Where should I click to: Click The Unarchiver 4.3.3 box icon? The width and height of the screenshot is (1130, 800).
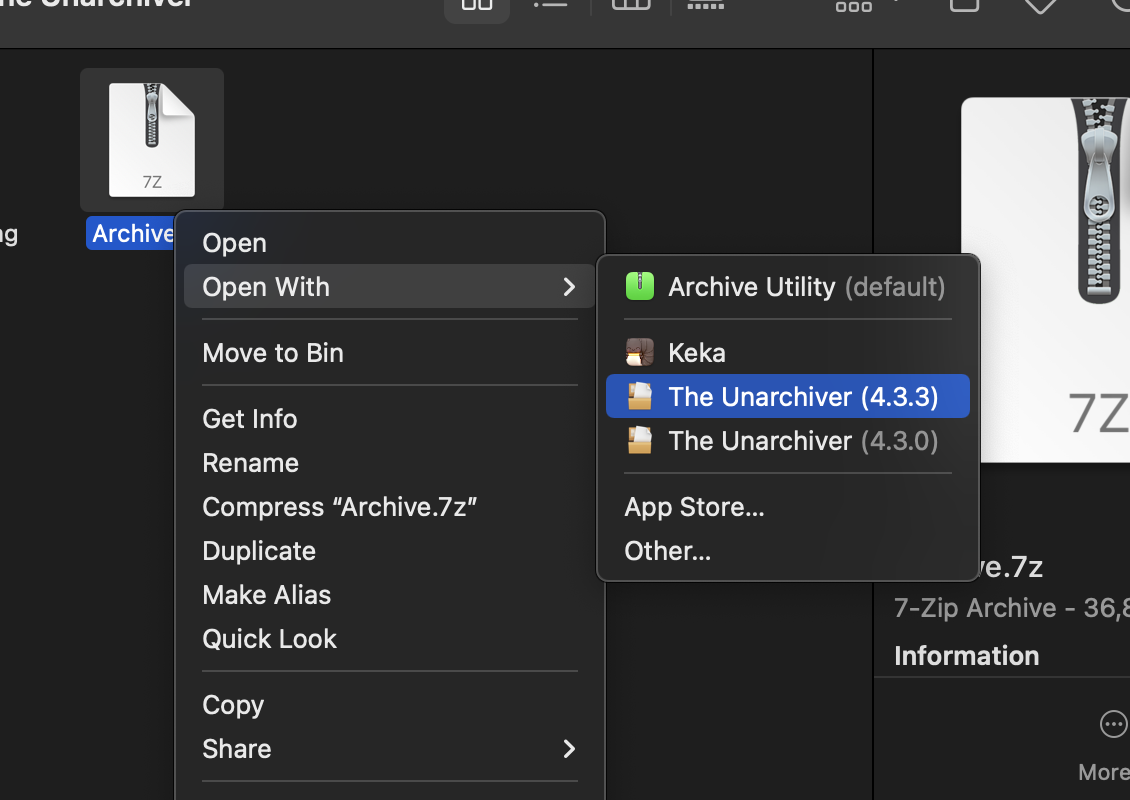click(639, 396)
